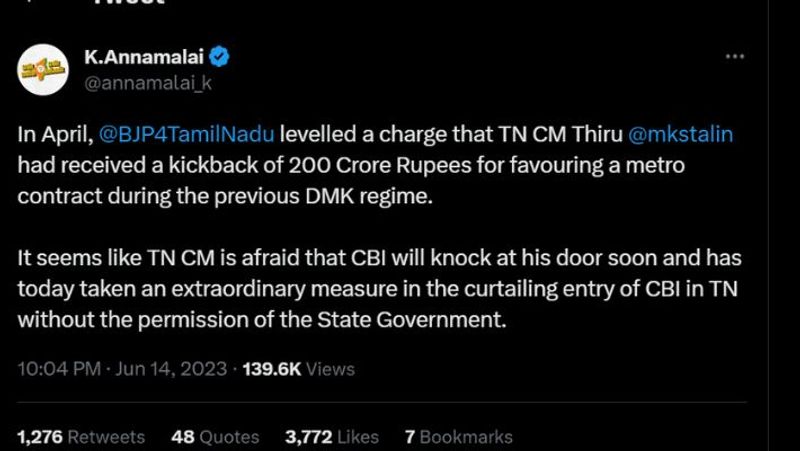
Task: Click the line mentioning 200 Crore Rupees
Action: pyautogui.click(x=350, y=164)
